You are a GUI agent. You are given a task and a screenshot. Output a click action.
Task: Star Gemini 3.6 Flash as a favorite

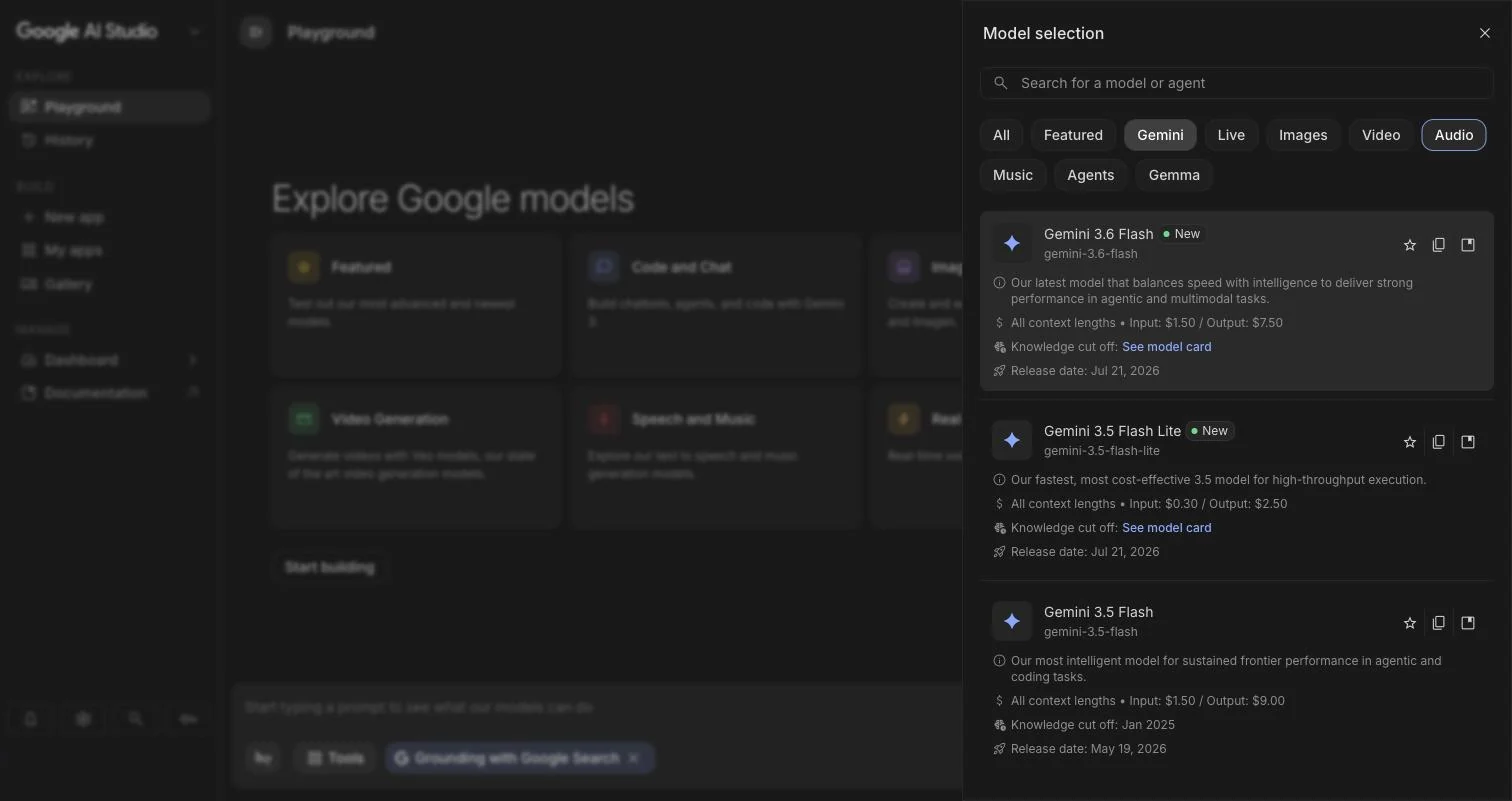(1410, 245)
